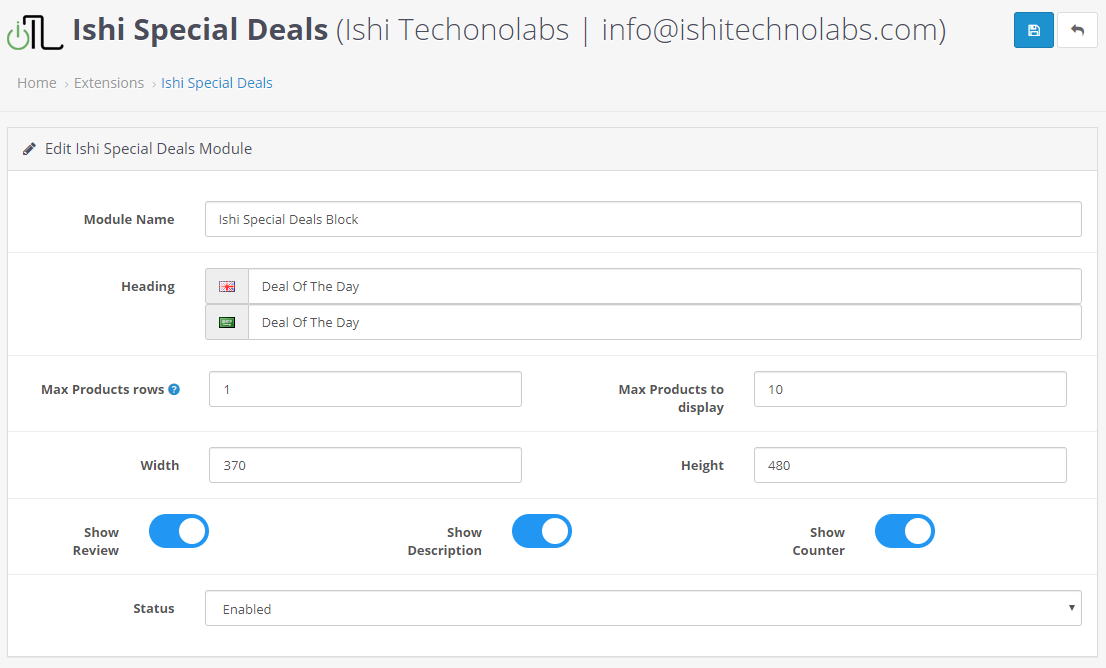Click the Ishi Technolabs logo icon
This screenshot has height=668, width=1106.
(35, 32)
